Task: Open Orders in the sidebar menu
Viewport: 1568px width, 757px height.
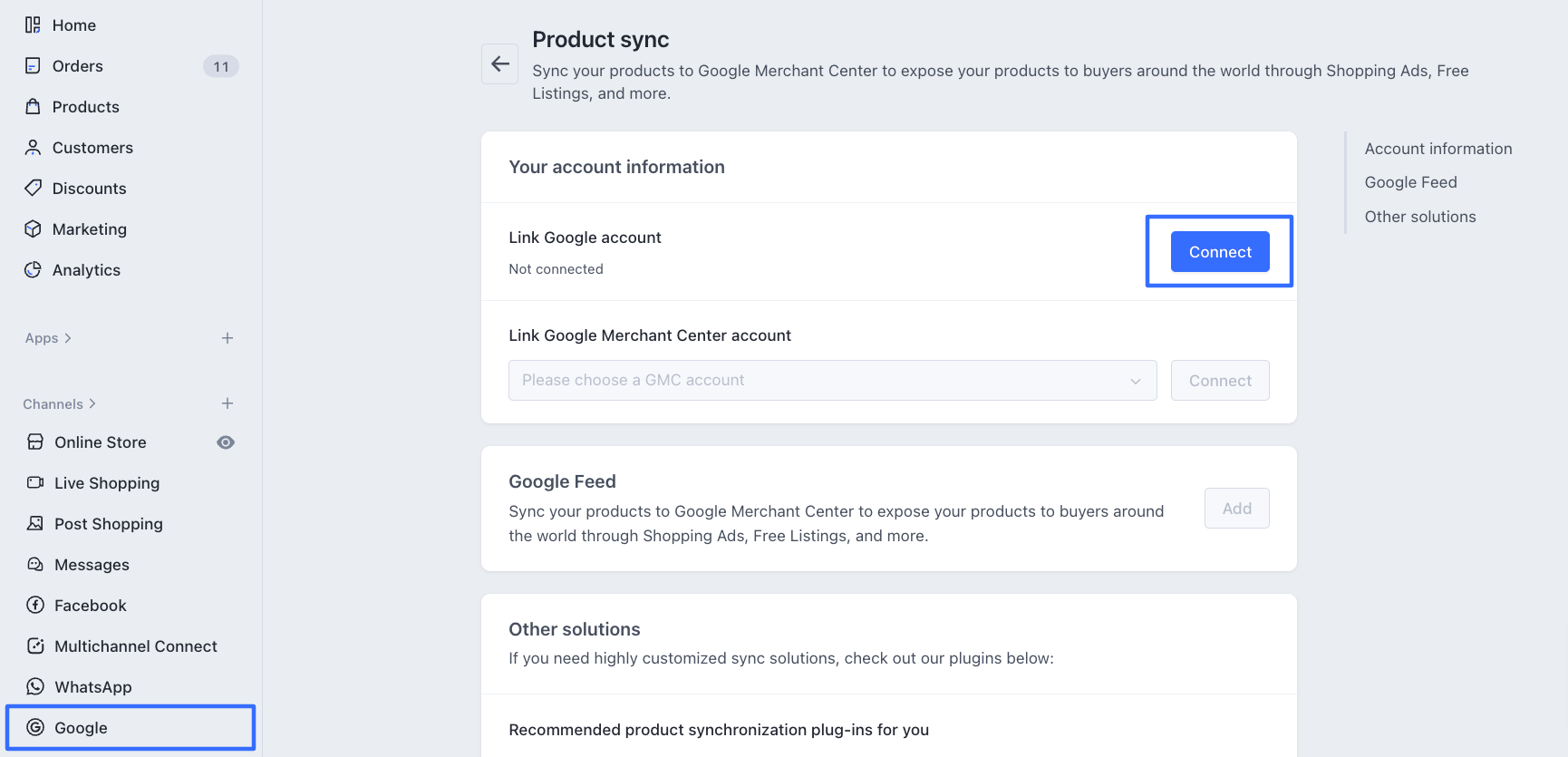Action: (78, 66)
